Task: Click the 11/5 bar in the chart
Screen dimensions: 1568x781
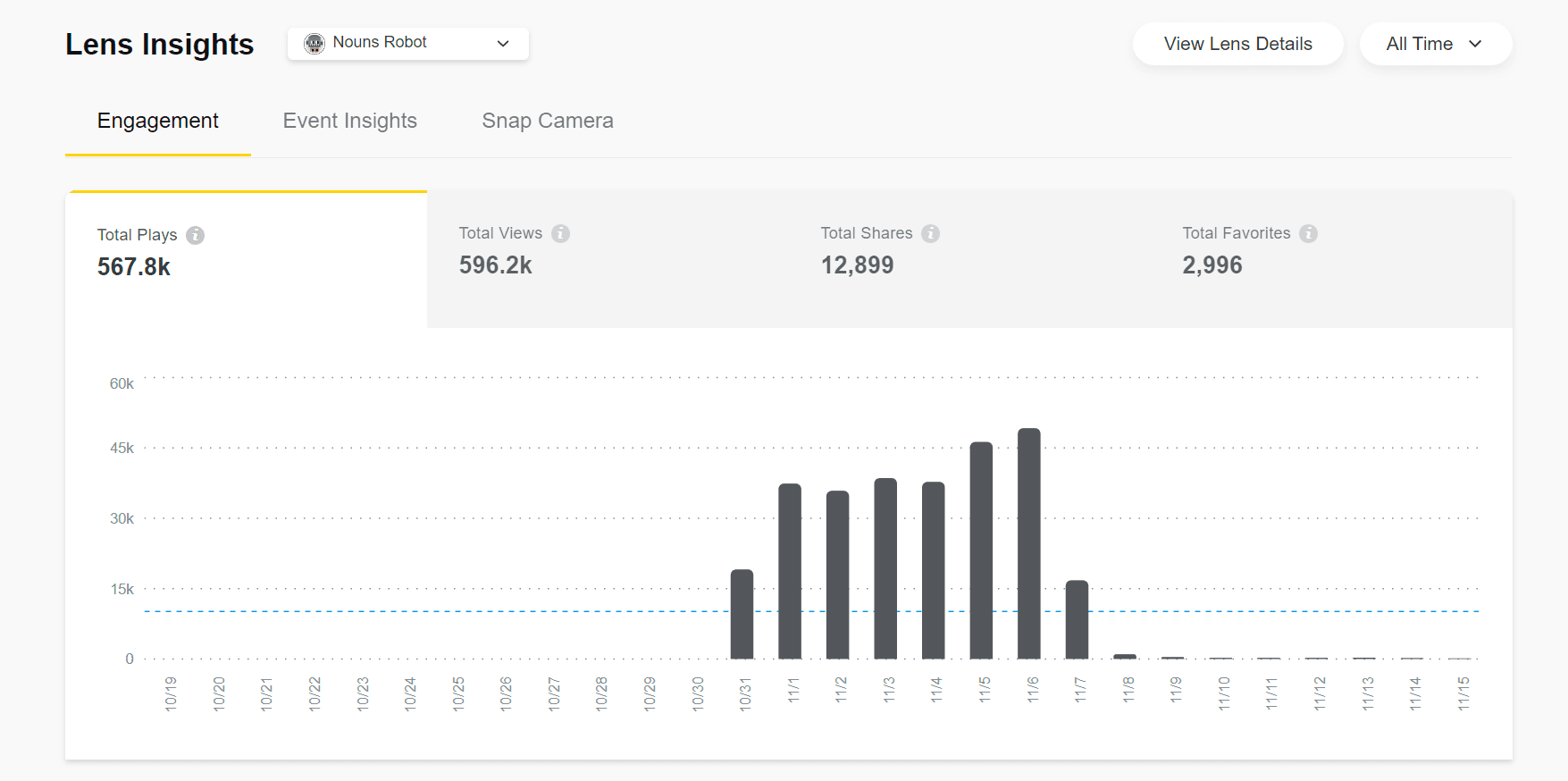Action: (981, 550)
